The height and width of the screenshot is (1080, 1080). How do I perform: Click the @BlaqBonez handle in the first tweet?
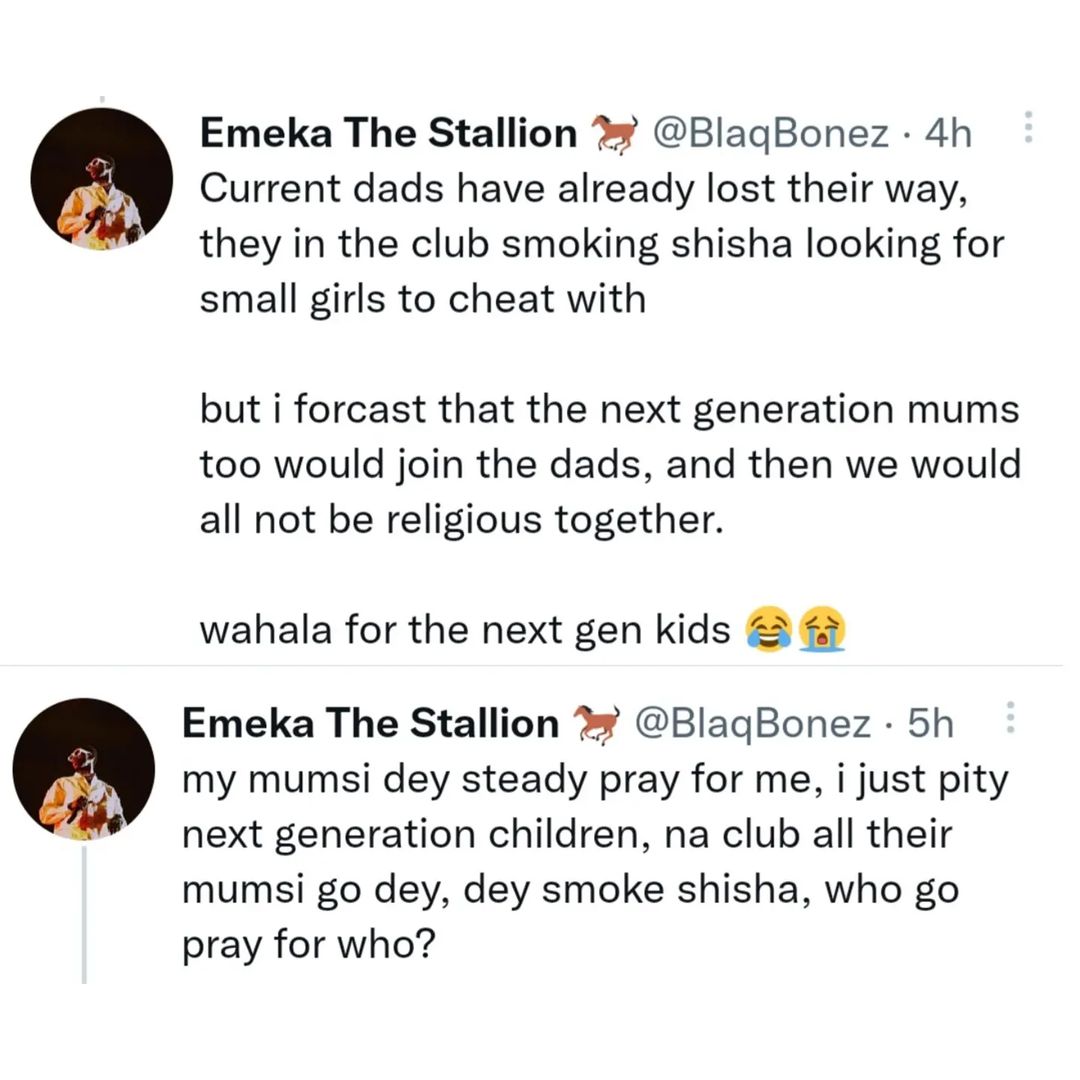coord(771,133)
